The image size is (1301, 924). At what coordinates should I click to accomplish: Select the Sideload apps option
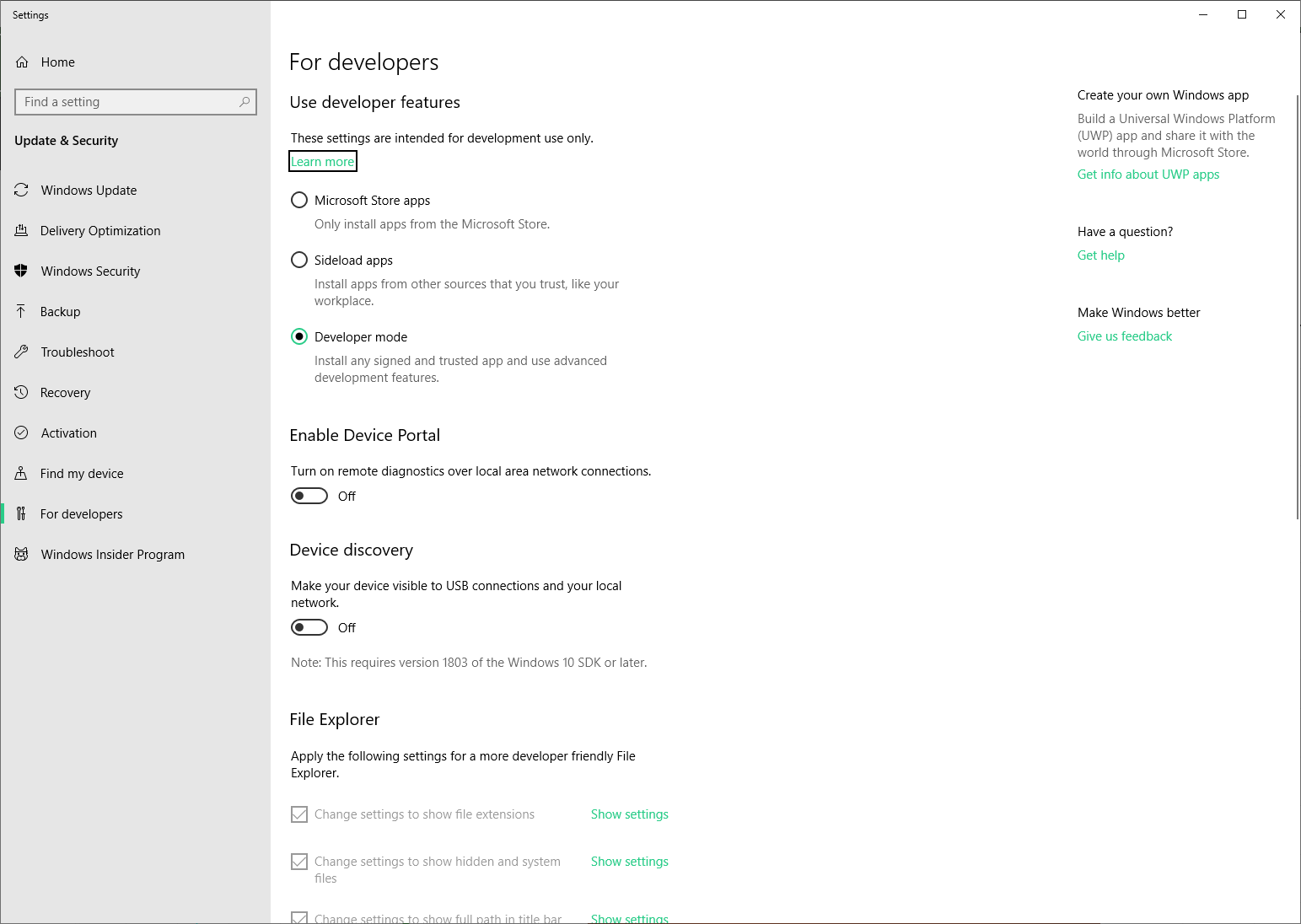[x=299, y=261]
